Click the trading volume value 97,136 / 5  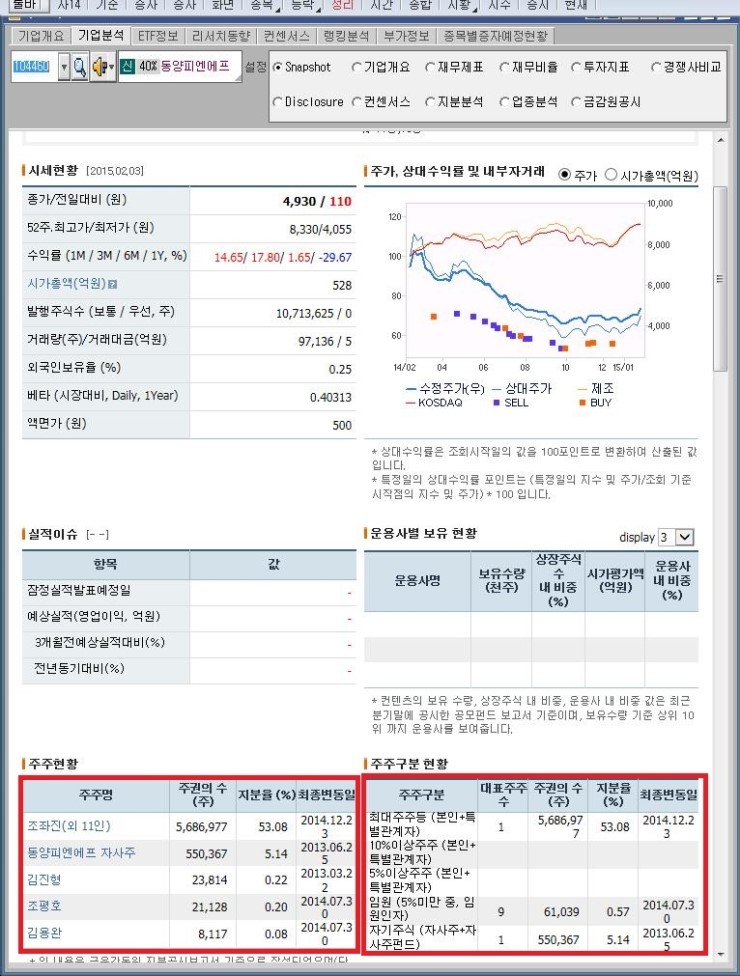[x=325, y=341]
